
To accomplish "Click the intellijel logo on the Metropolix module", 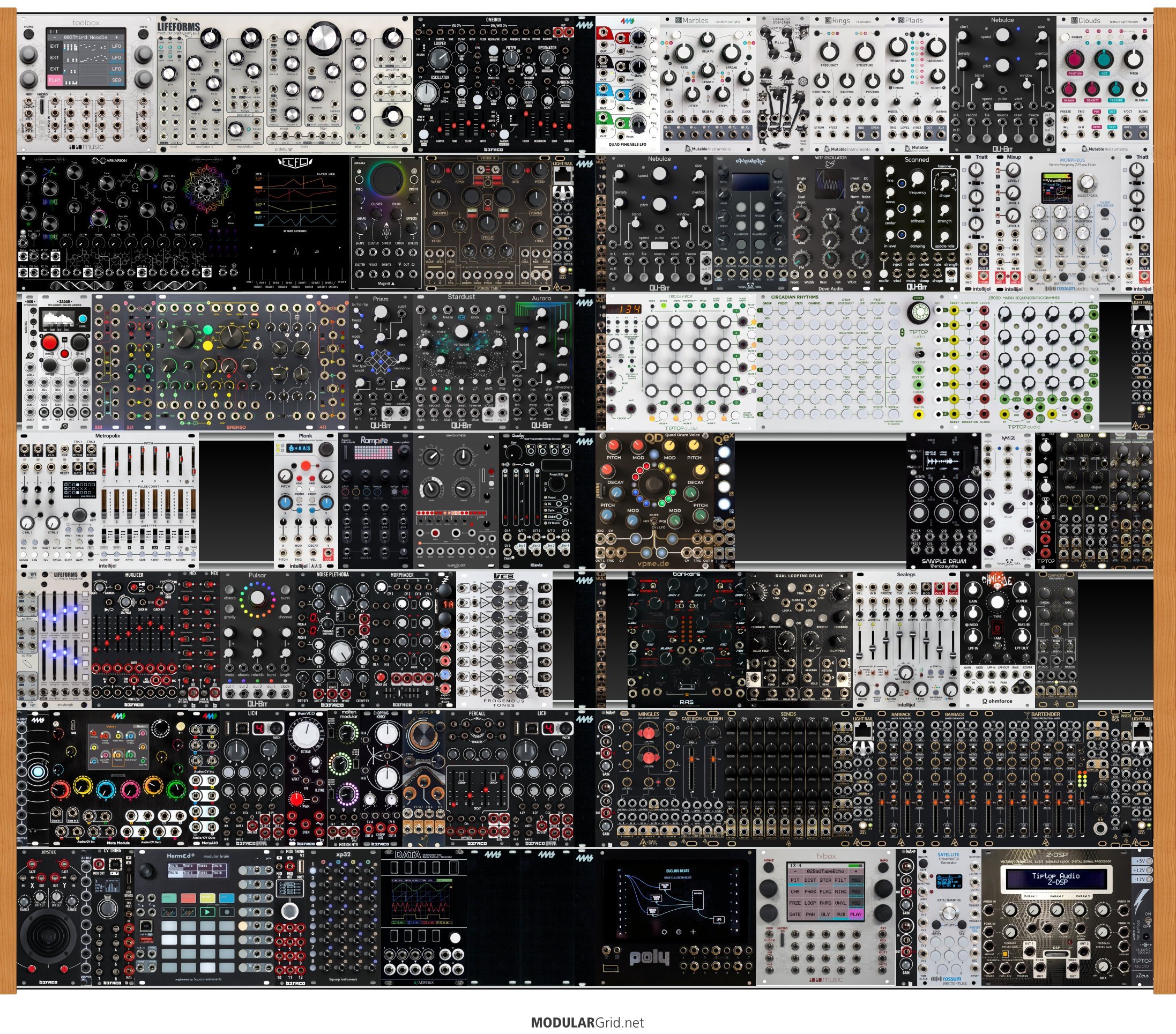I will pyautogui.click(x=108, y=566).
